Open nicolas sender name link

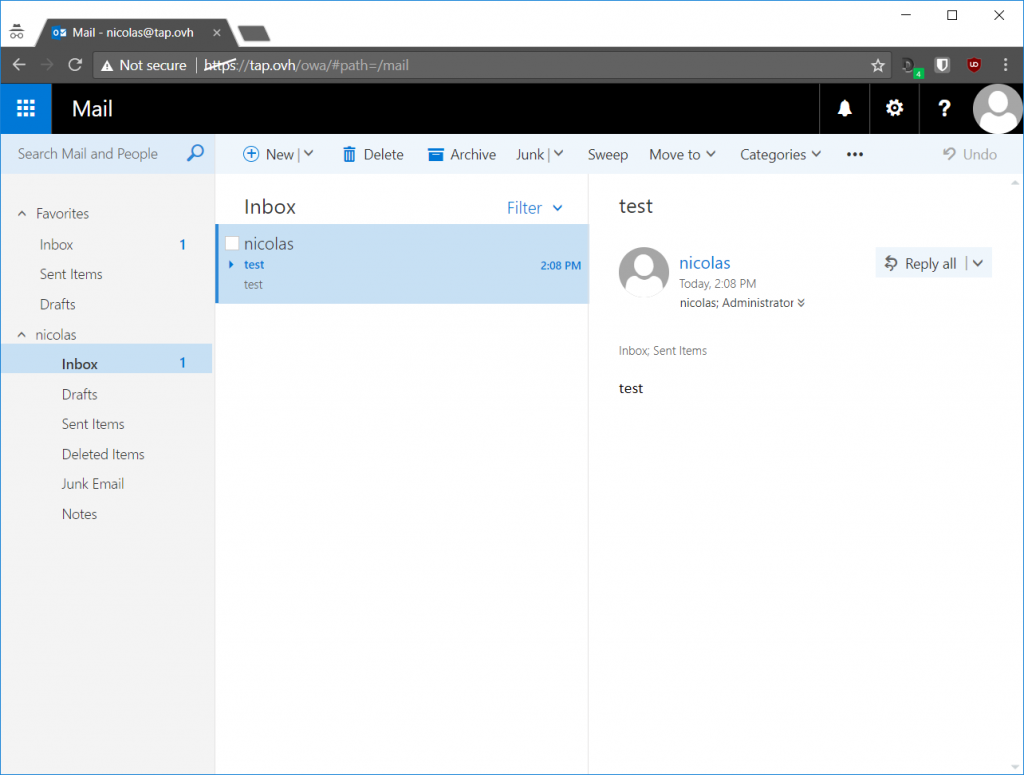click(x=705, y=262)
